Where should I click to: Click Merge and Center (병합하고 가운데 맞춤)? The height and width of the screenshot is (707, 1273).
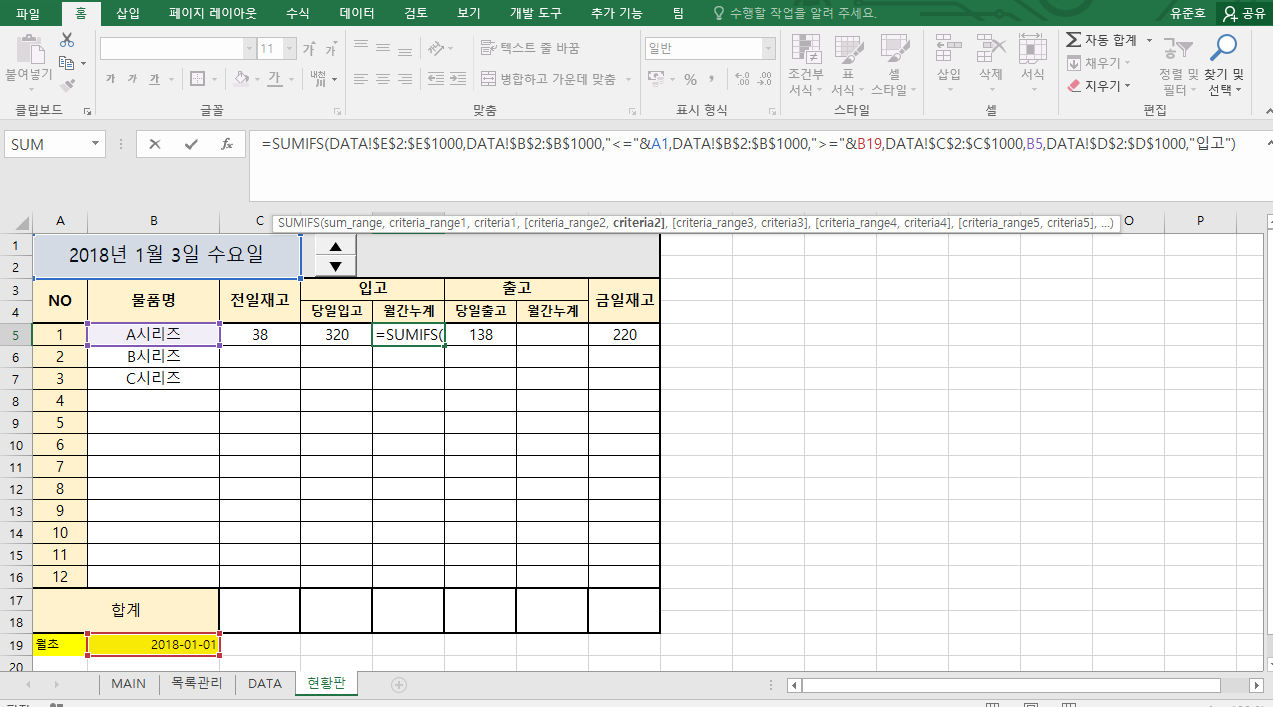coord(548,79)
